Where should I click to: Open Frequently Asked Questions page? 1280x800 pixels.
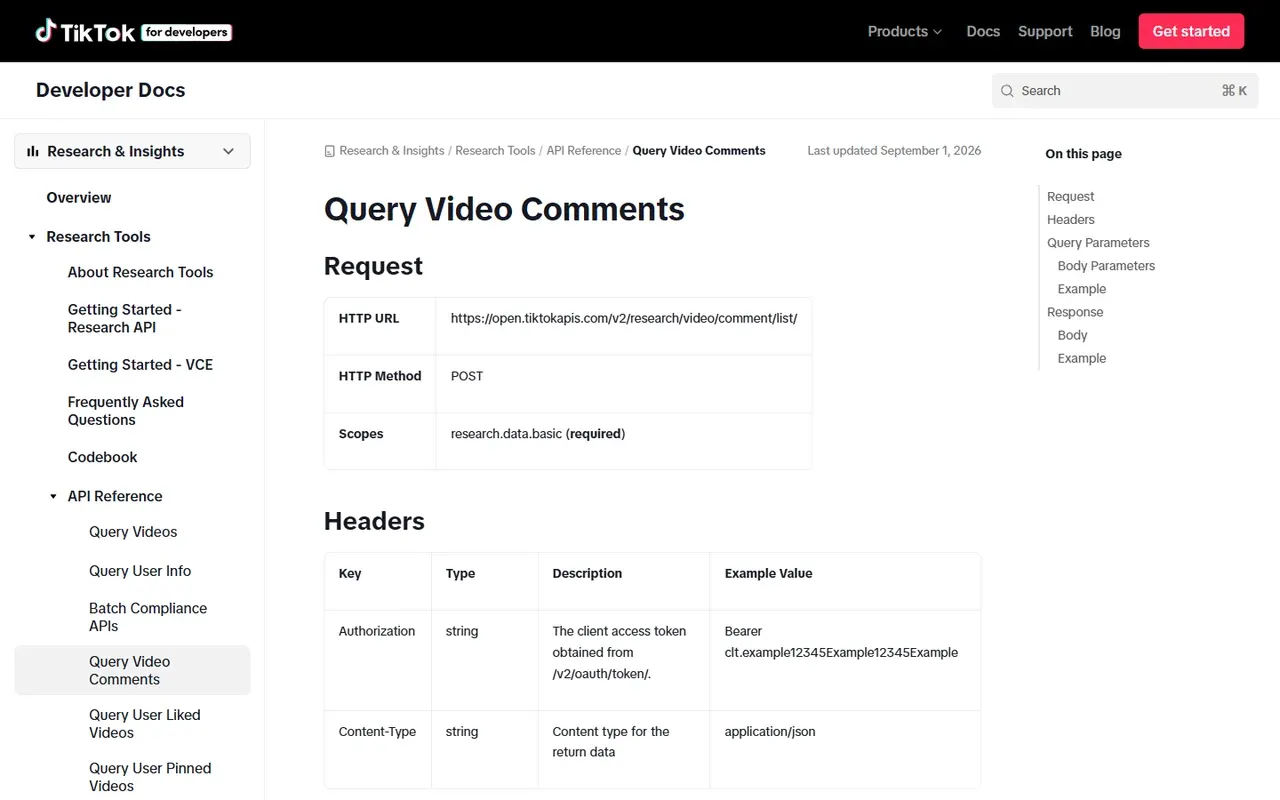126,411
